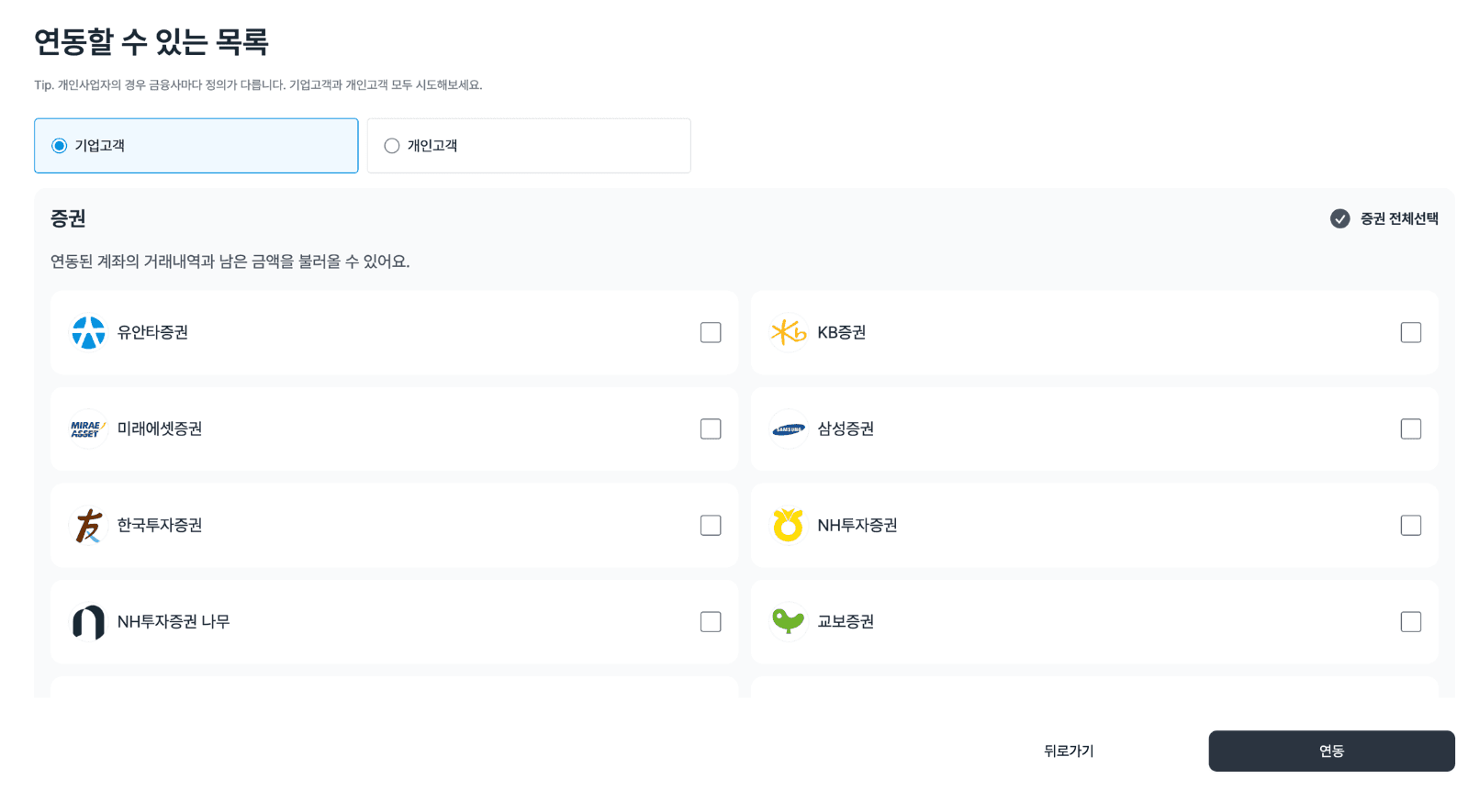This screenshot has width=1468, height=812.
Task: Click the 연동된 계좌의 거래내역 description text
Action: tap(230, 261)
